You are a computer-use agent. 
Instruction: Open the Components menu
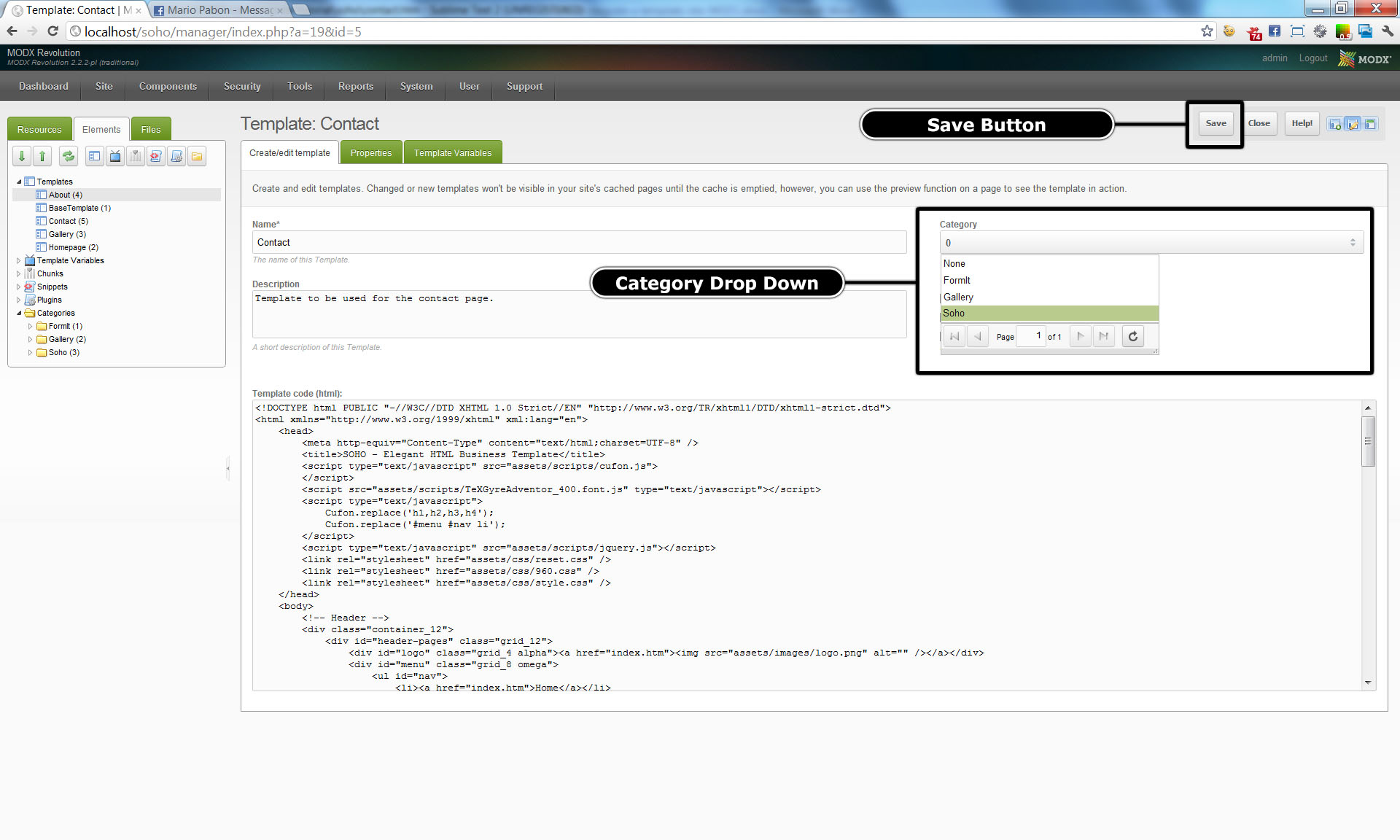[x=168, y=86]
